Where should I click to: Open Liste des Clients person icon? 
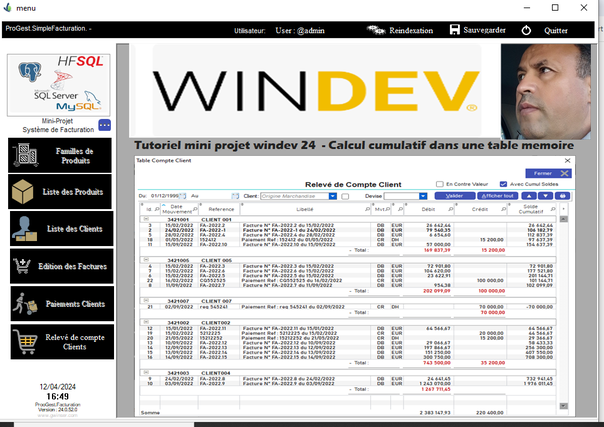pyautogui.click(x=24, y=229)
